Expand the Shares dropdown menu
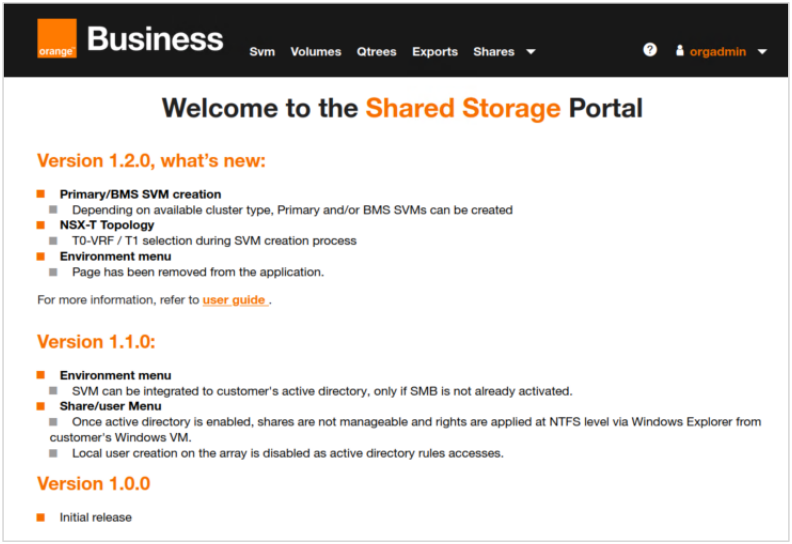This screenshot has height=544, width=792. (494, 52)
